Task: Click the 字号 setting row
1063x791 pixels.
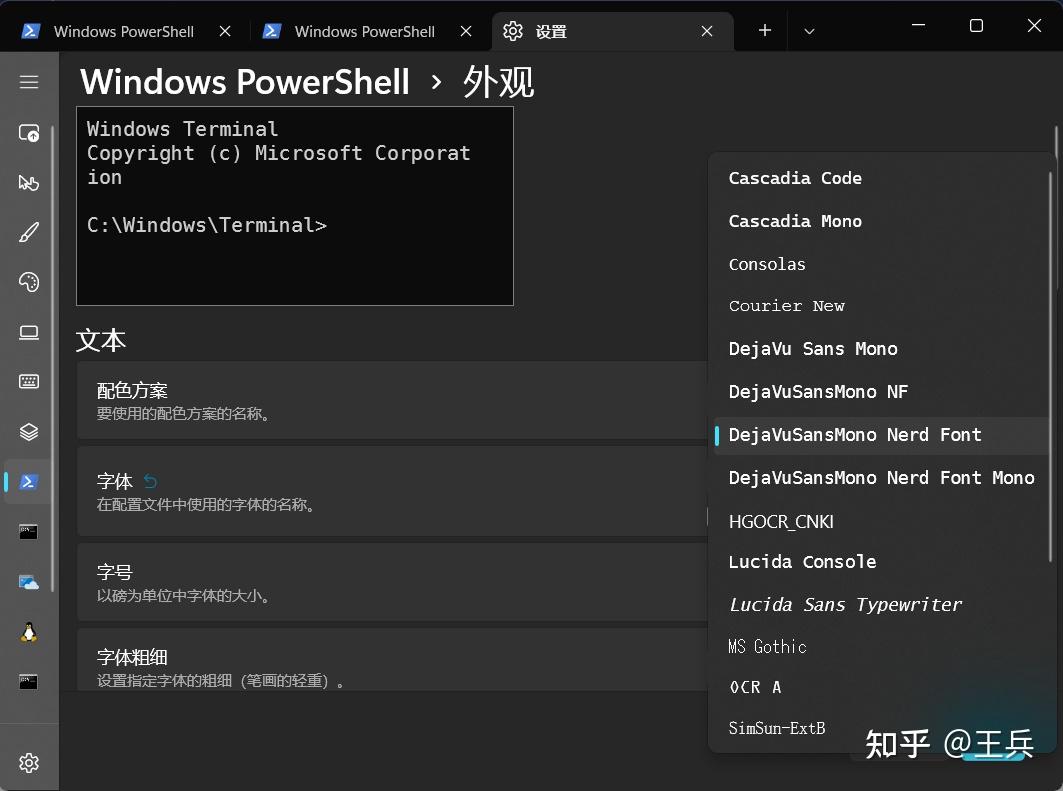Action: point(393,582)
